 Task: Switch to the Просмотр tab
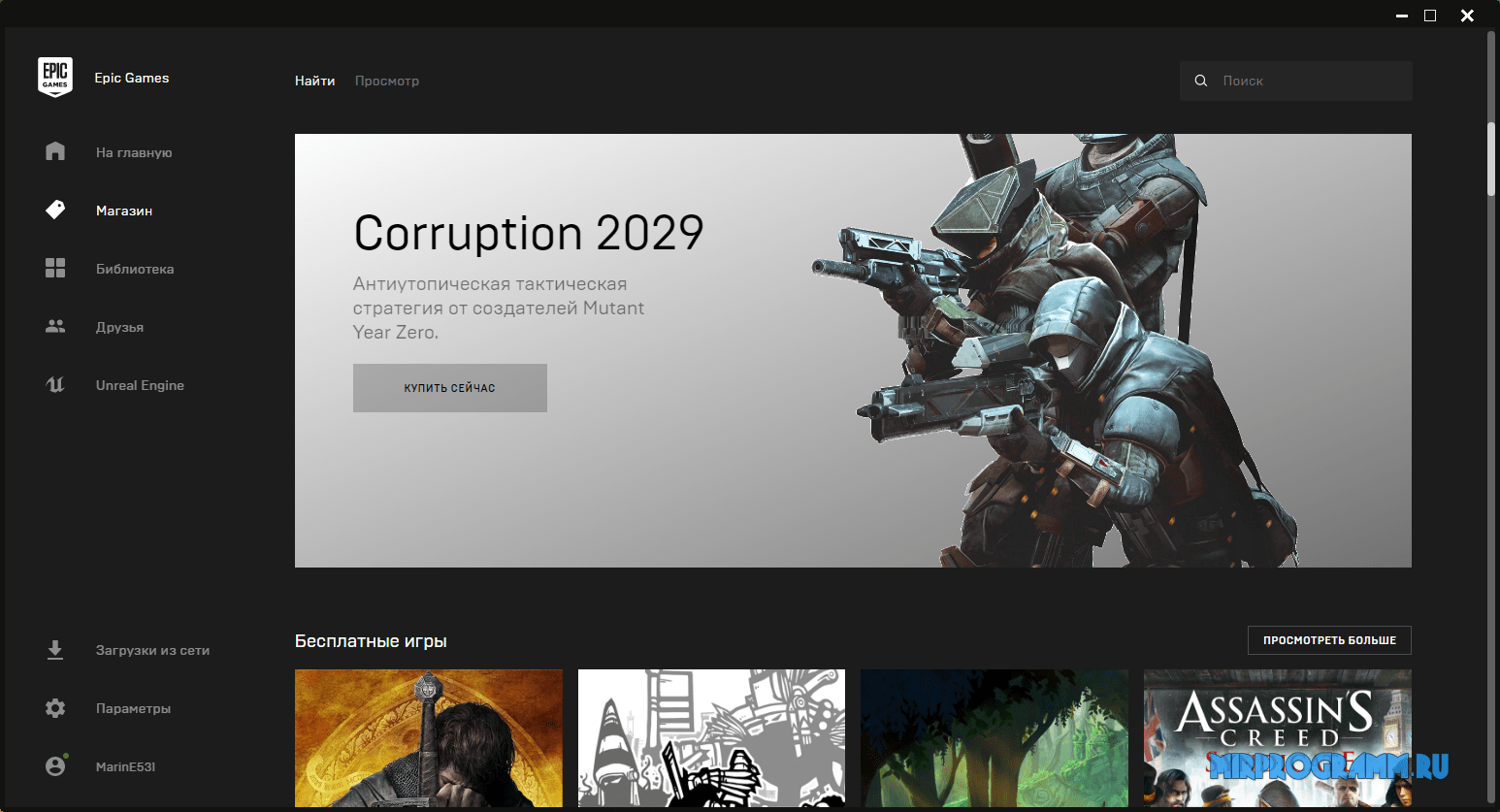tap(387, 81)
